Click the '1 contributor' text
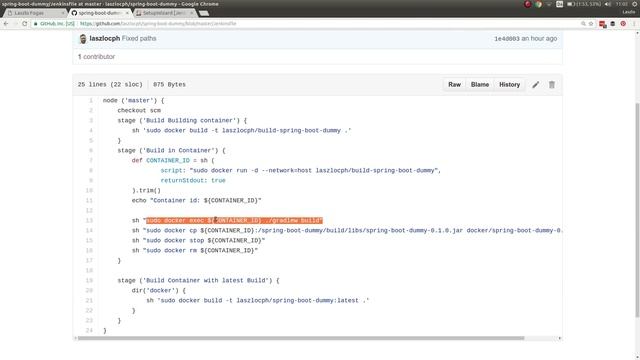This screenshot has width=640, height=360. (96, 57)
